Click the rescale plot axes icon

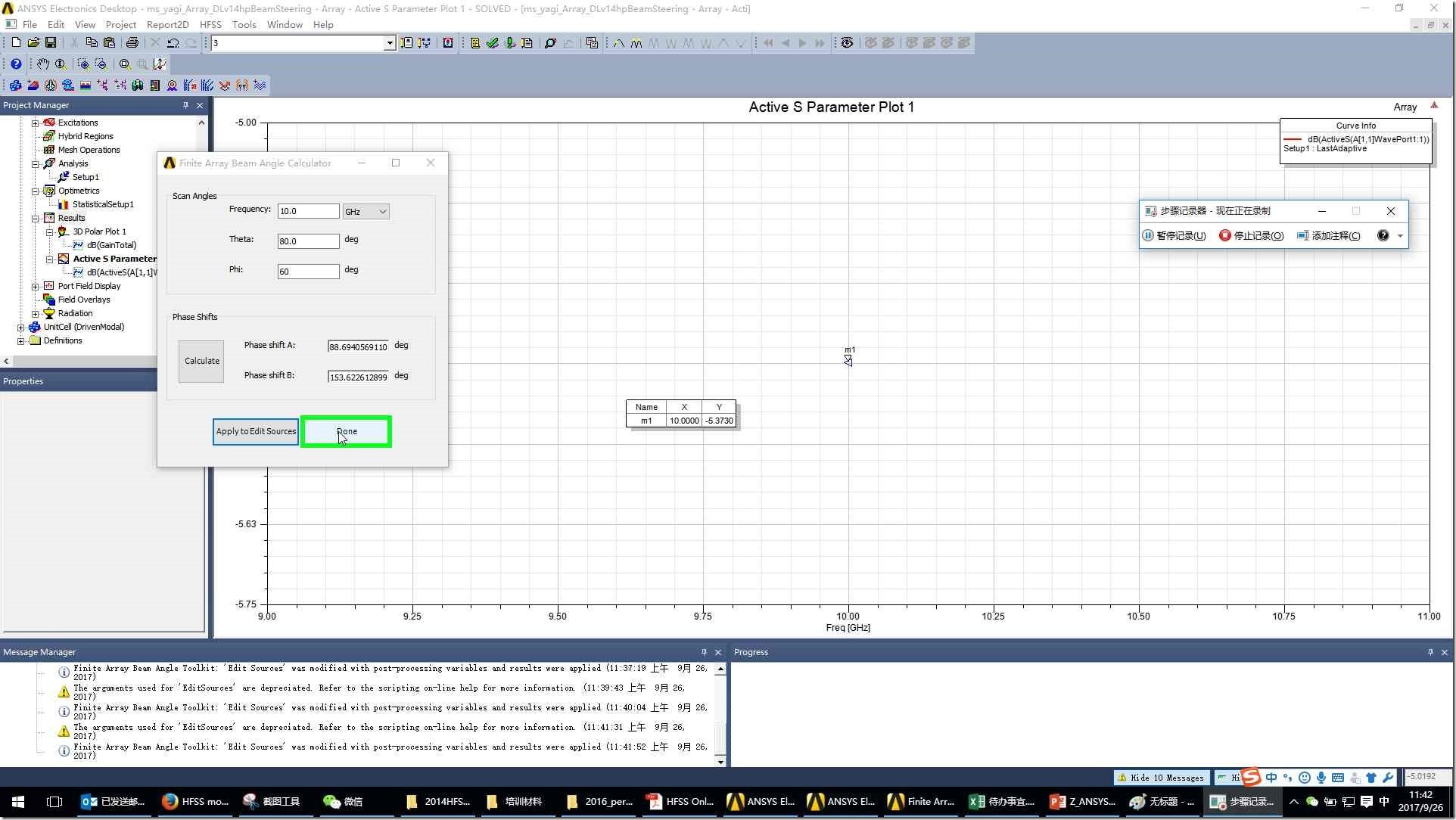(x=159, y=64)
